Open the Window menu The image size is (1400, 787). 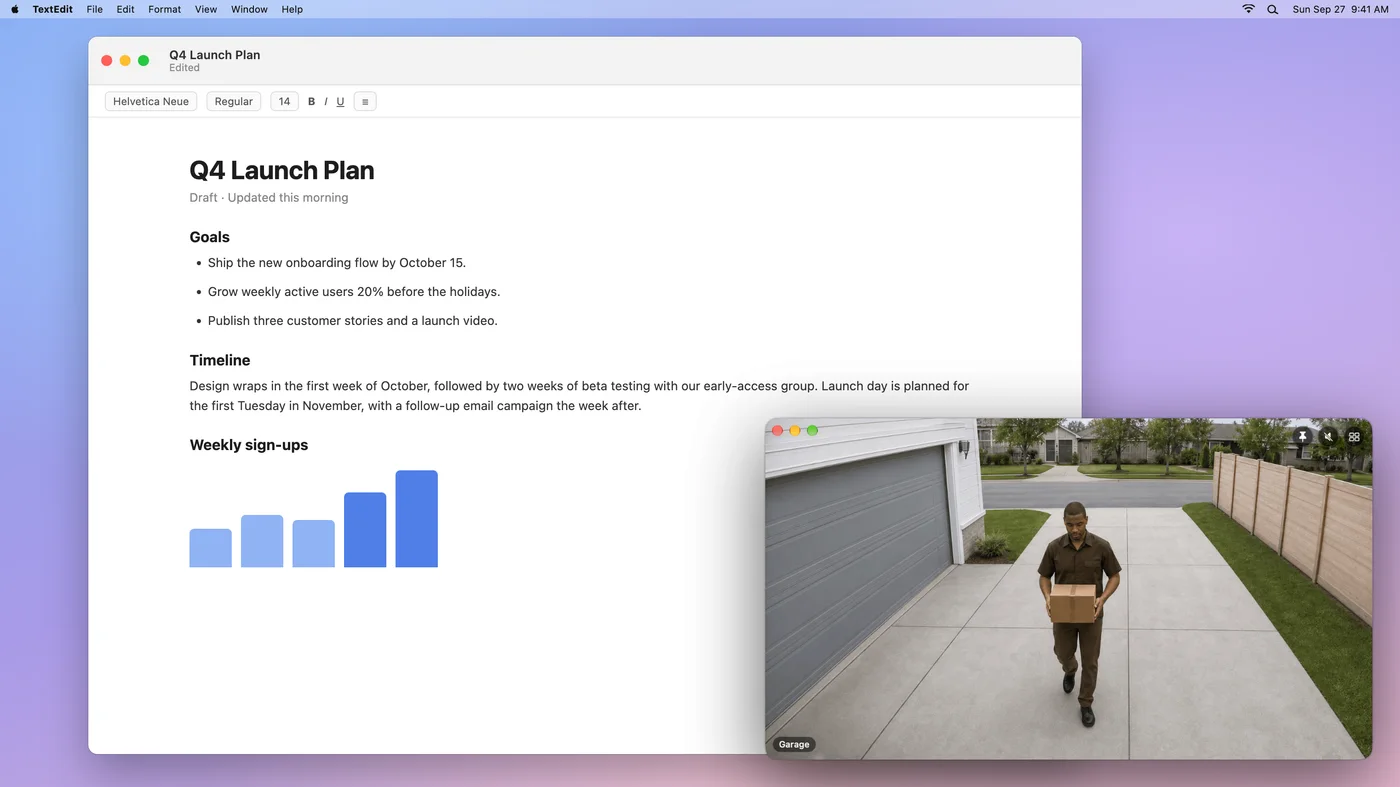[249, 9]
